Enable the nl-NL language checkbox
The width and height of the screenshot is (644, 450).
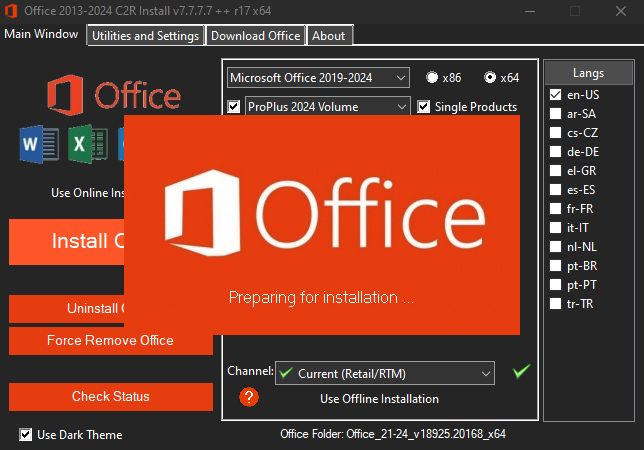(555, 246)
